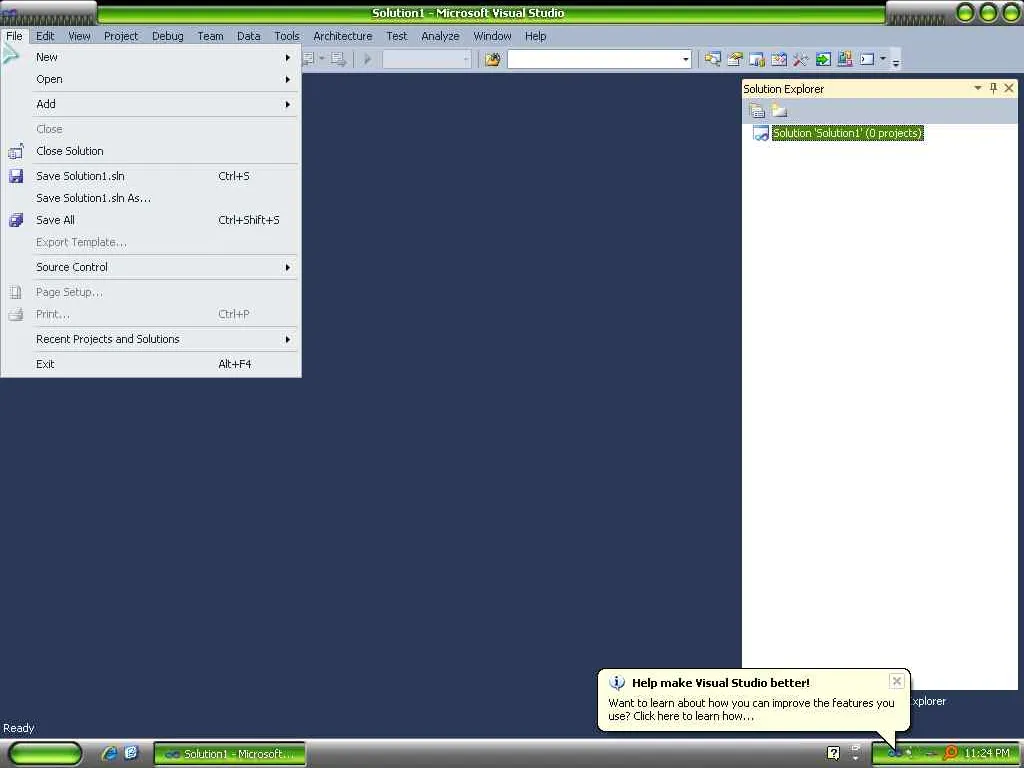The height and width of the screenshot is (768, 1024).
Task: Click the help question mark taskbar icon
Action: click(x=833, y=753)
